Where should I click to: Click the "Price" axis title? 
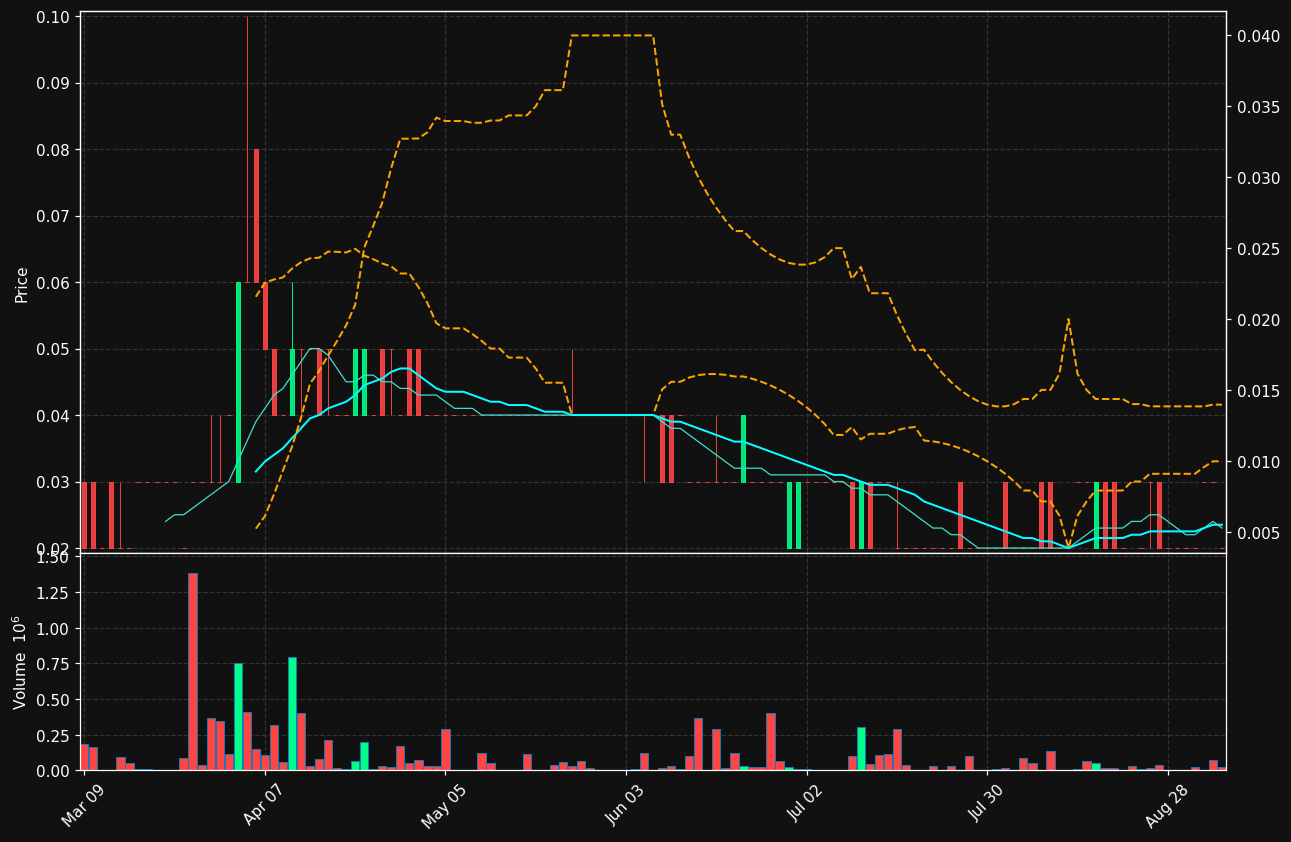pos(21,285)
